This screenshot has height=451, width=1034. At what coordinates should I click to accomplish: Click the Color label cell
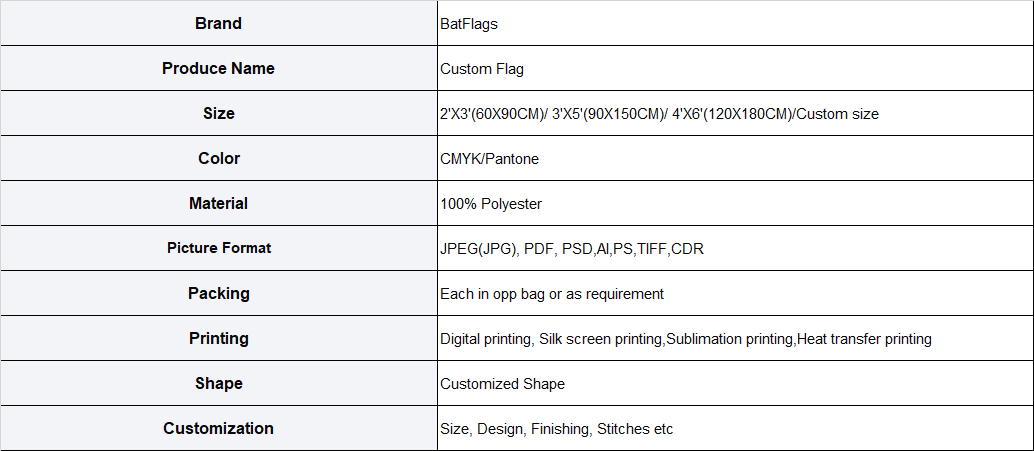(x=218, y=158)
